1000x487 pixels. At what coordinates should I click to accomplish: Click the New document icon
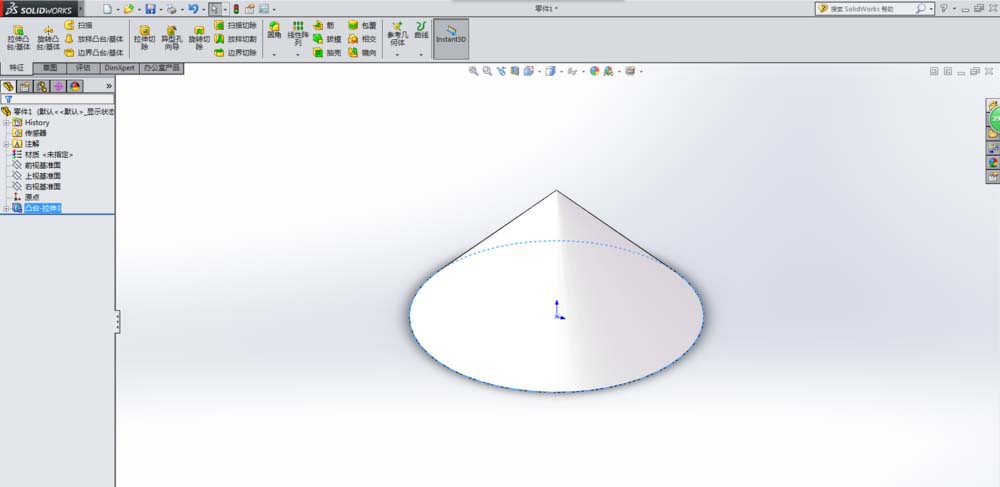coord(107,9)
